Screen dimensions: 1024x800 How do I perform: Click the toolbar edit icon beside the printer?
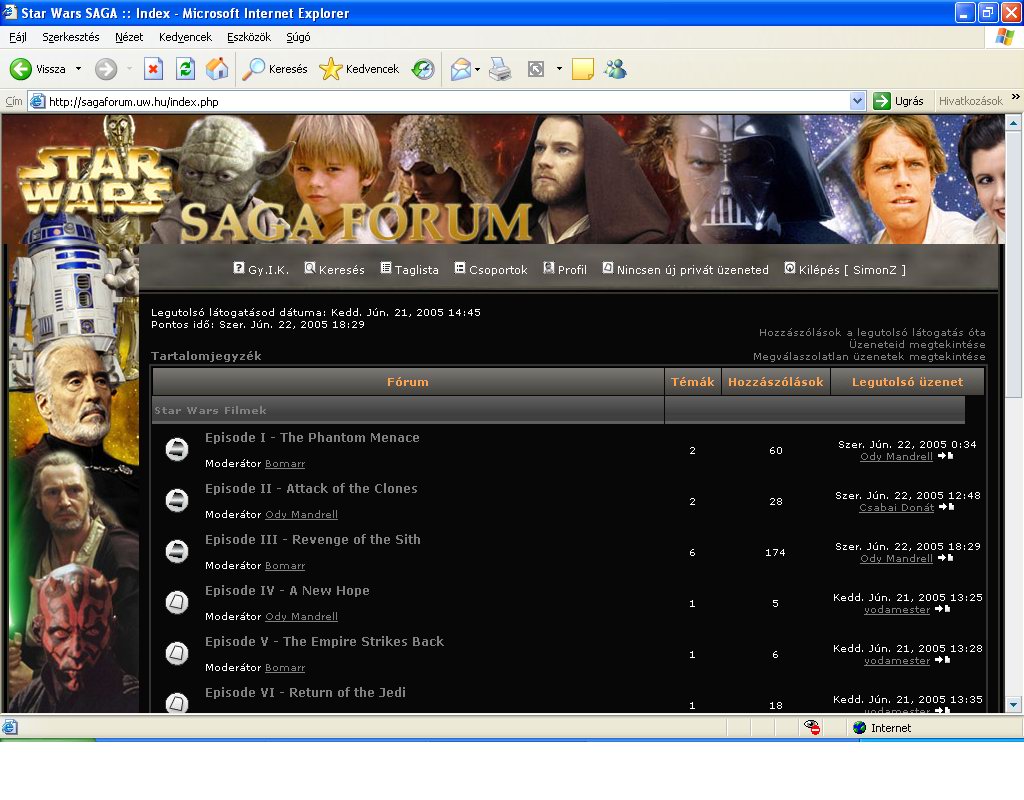pos(536,69)
